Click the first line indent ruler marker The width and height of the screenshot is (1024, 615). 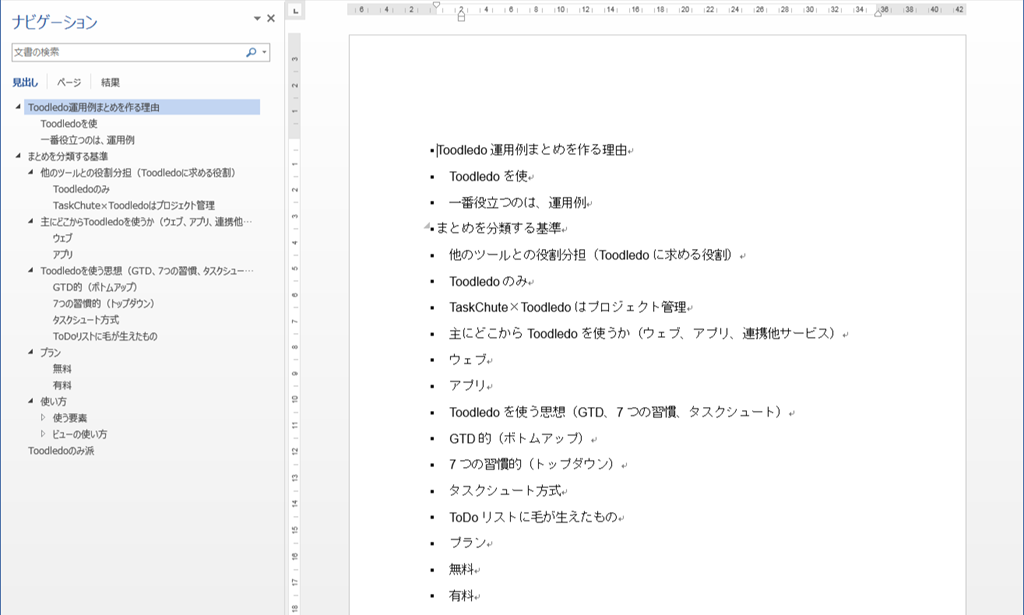coord(436,5)
